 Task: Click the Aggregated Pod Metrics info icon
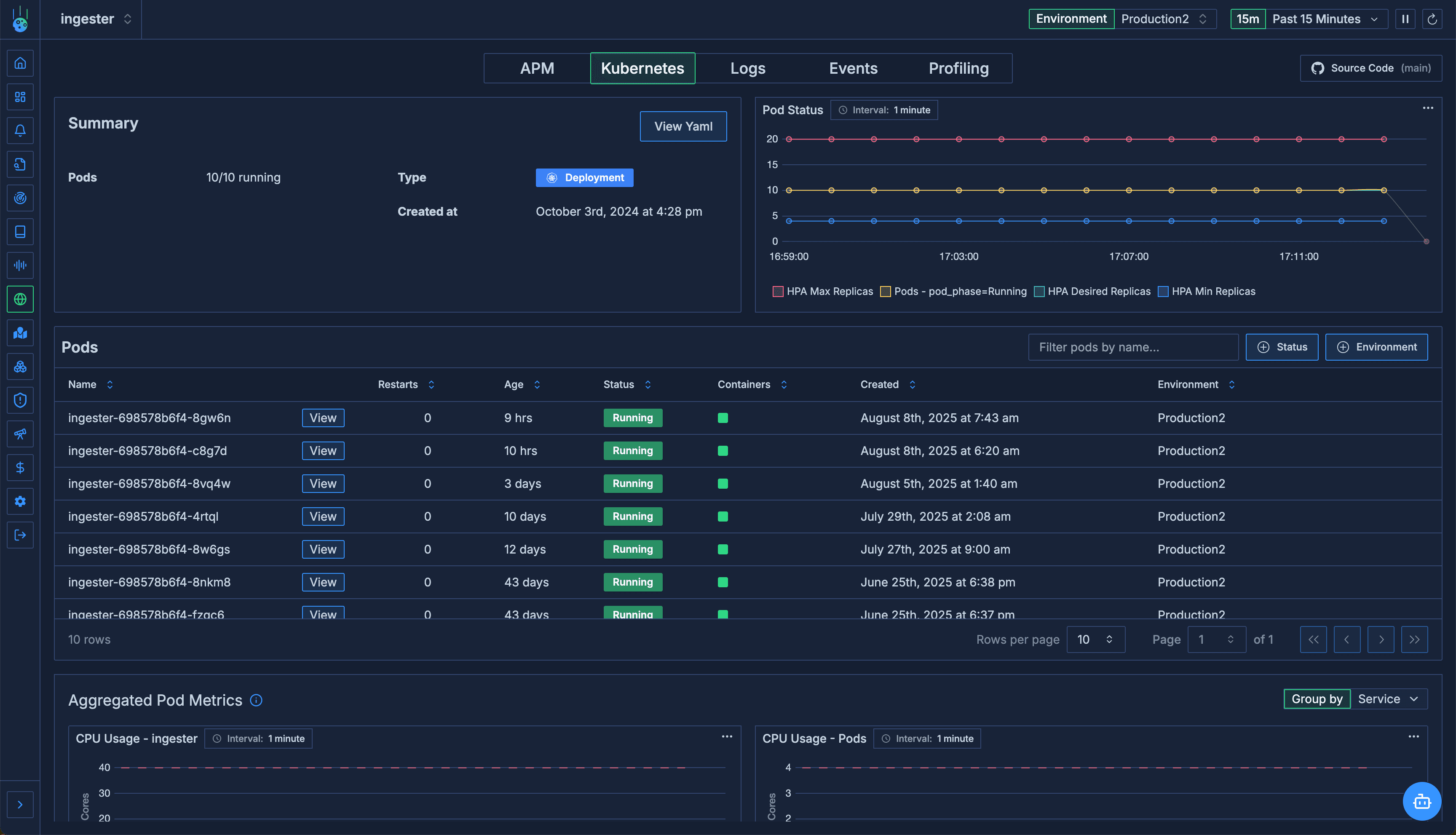pyautogui.click(x=256, y=700)
